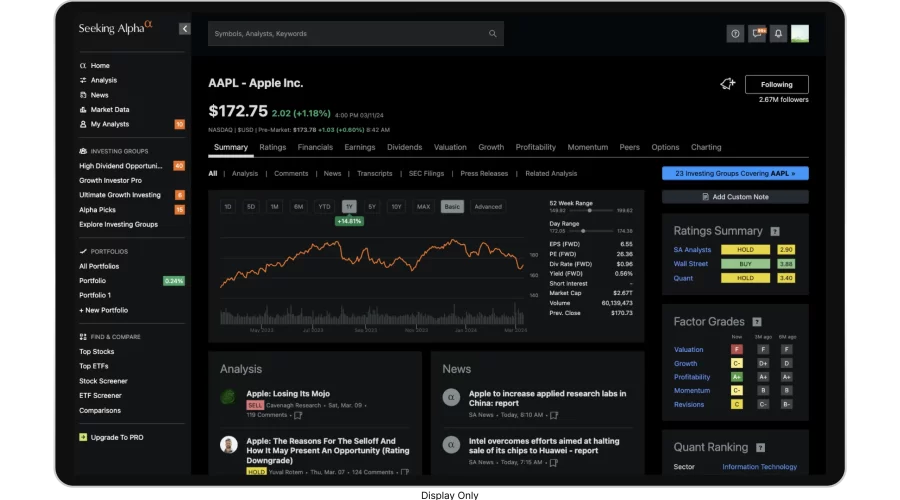Open the Wall Street rating link
The image size is (900, 500).
pos(690,264)
